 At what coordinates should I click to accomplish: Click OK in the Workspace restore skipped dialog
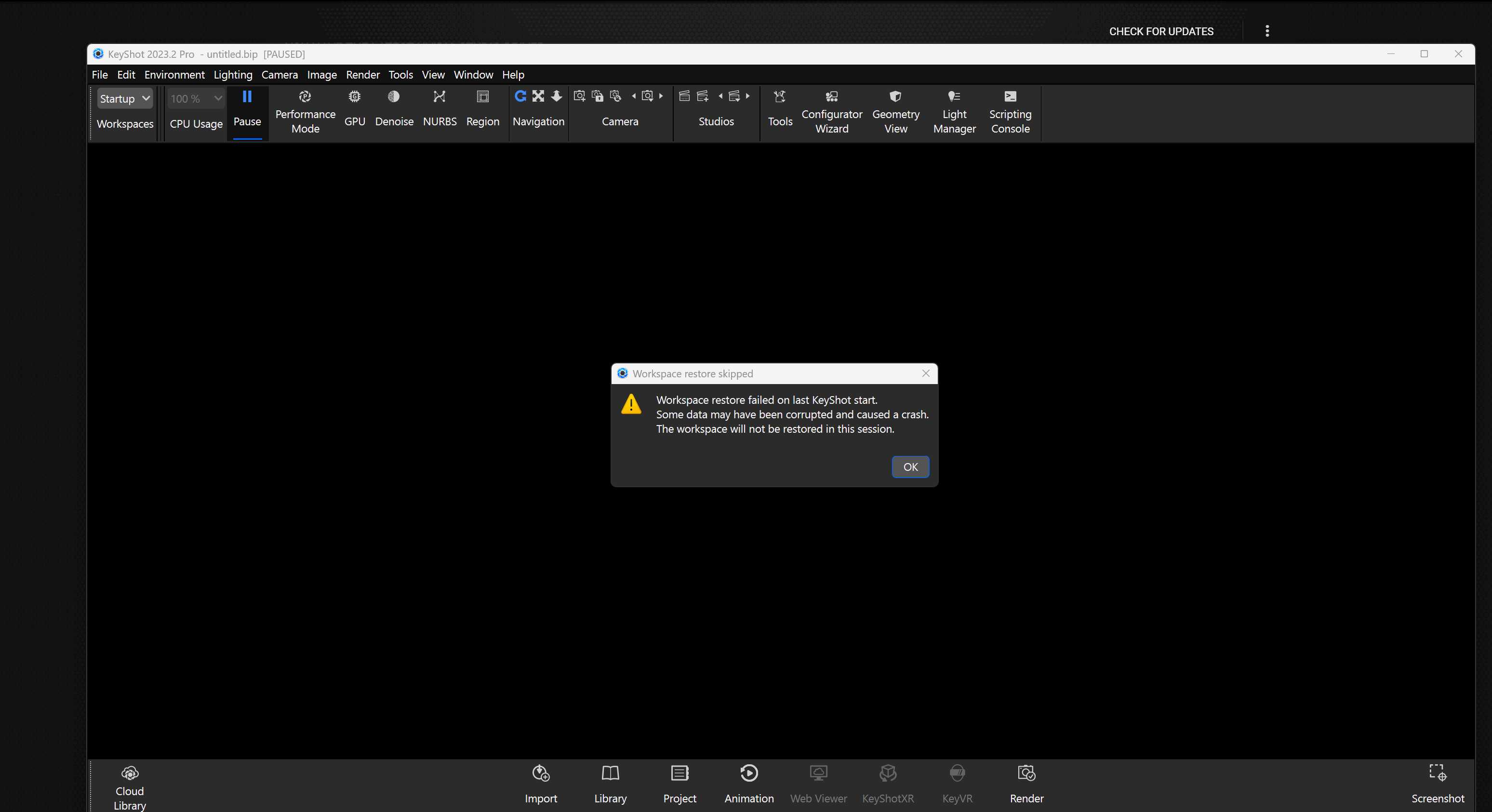pyautogui.click(x=910, y=467)
